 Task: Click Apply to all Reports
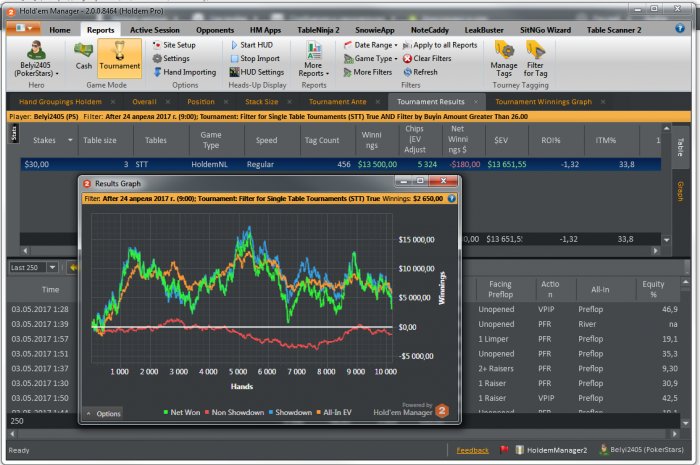[438, 45]
